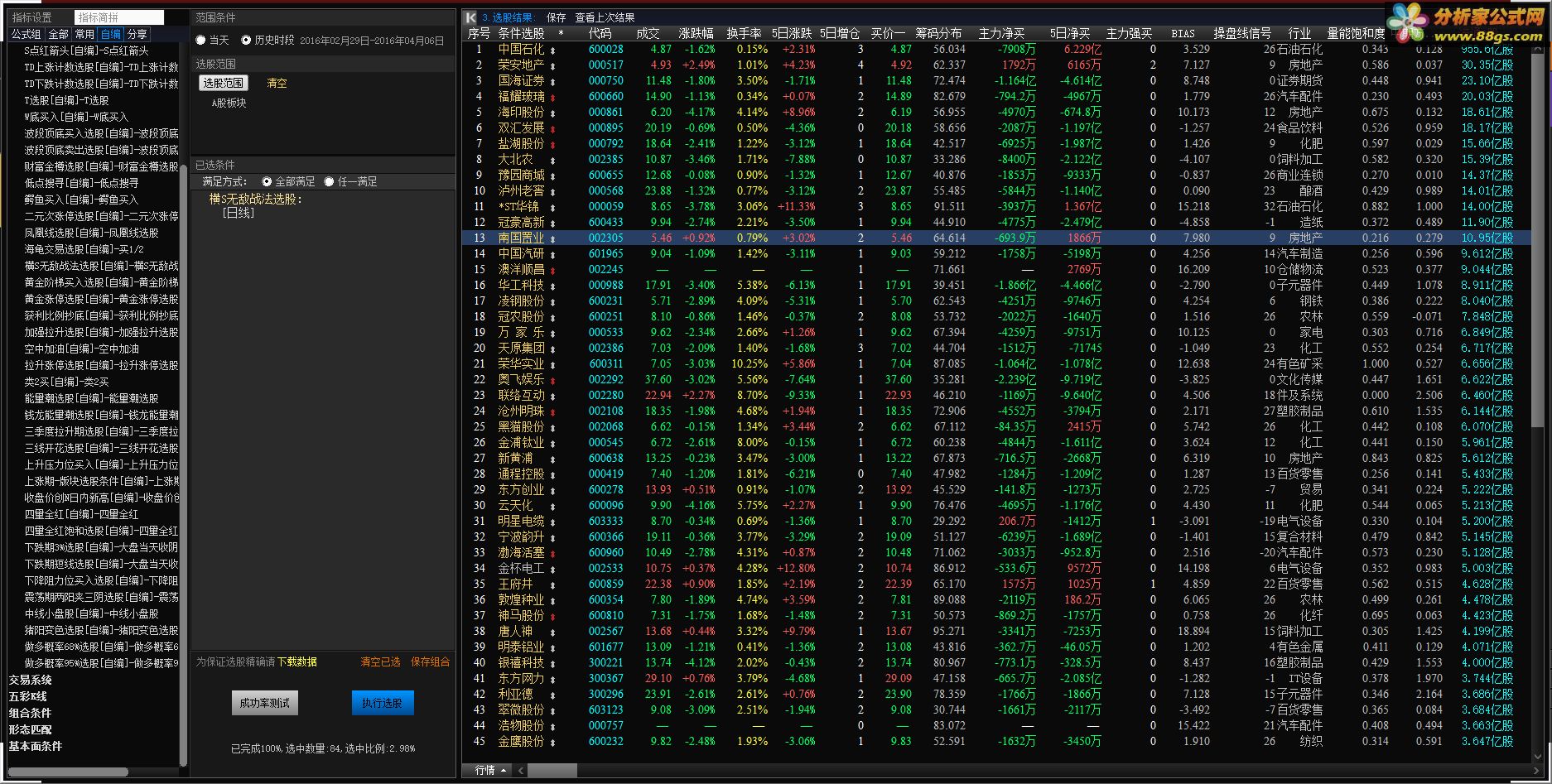Image resolution: width=1552 pixels, height=784 pixels.
Task: Click the arrow marker next to 东方网力
Action: 553,679
